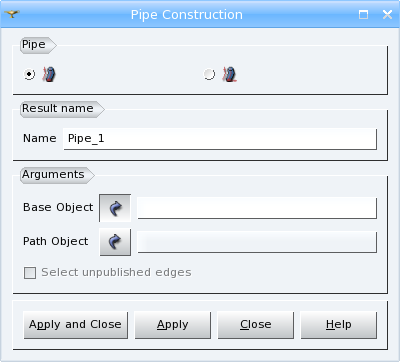Screen dimensions: 400x362
Task: Click the first pipe construction type icon
Action: [x=49, y=74]
